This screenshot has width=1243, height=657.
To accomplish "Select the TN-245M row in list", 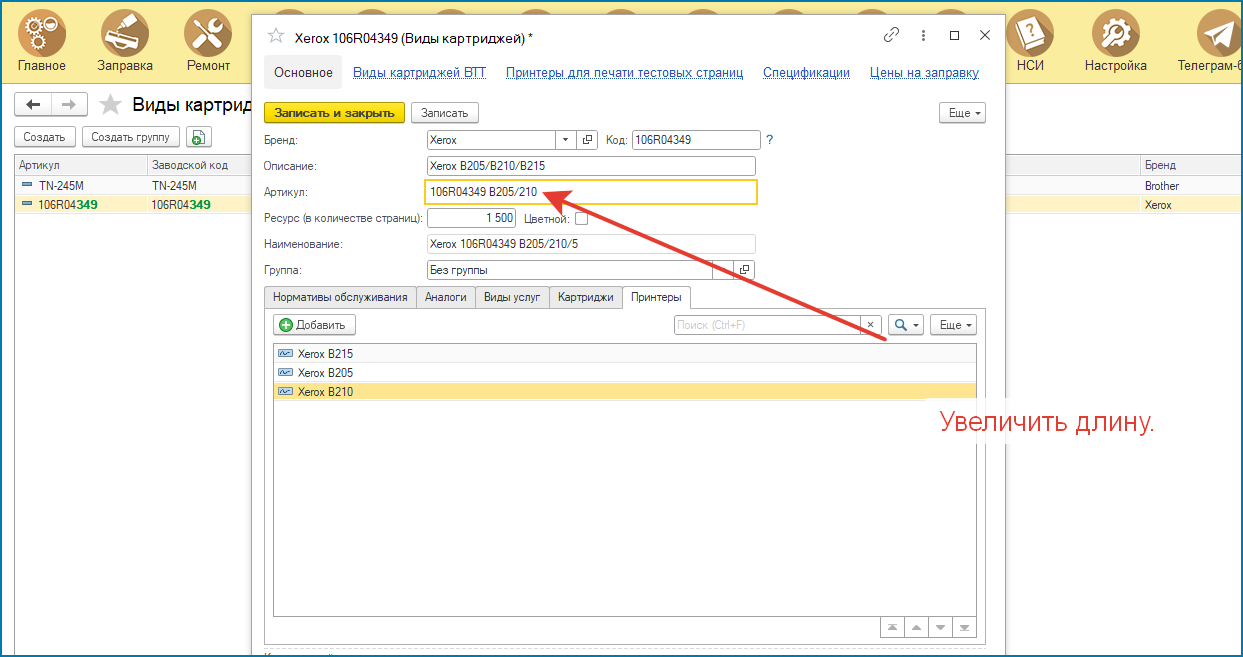I will pyautogui.click(x=133, y=186).
